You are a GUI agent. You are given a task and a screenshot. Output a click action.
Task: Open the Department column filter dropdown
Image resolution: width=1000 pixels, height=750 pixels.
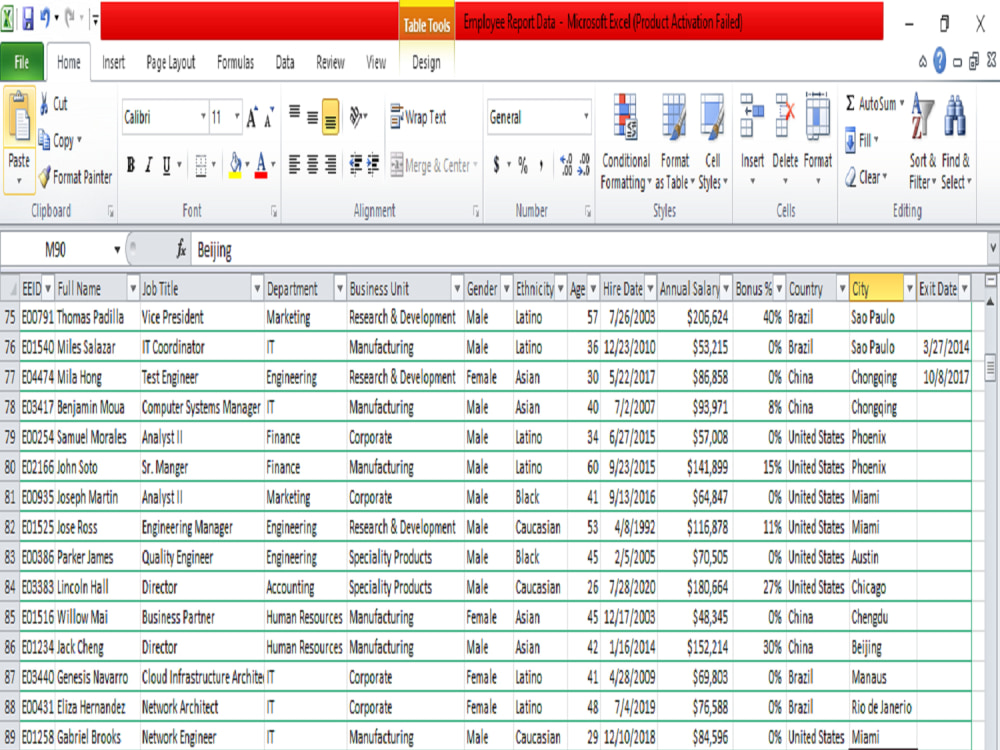(339, 289)
